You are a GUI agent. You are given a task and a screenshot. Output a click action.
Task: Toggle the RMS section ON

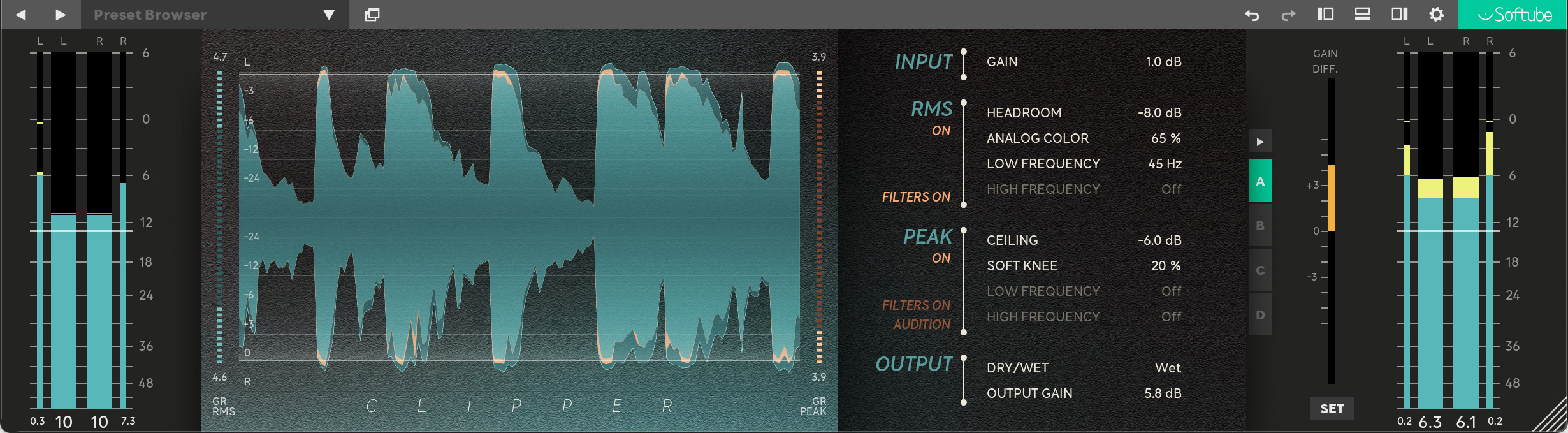(x=941, y=131)
